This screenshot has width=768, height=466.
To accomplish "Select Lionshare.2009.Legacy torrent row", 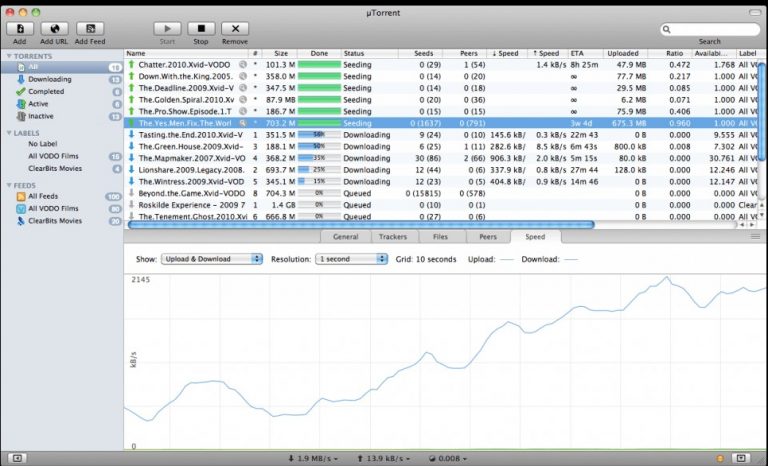I will (x=441, y=170).
